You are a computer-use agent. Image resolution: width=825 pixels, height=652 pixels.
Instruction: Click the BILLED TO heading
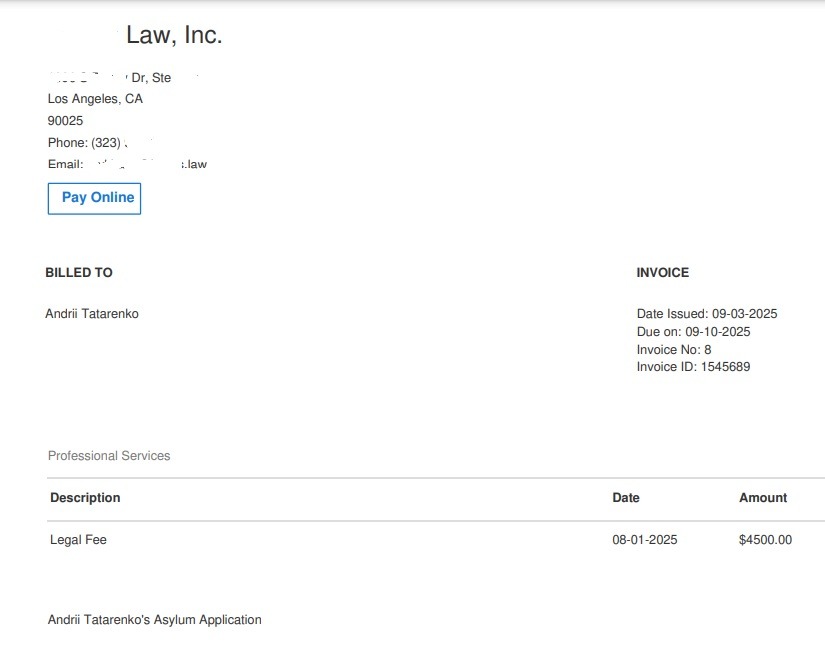(79, 273)
